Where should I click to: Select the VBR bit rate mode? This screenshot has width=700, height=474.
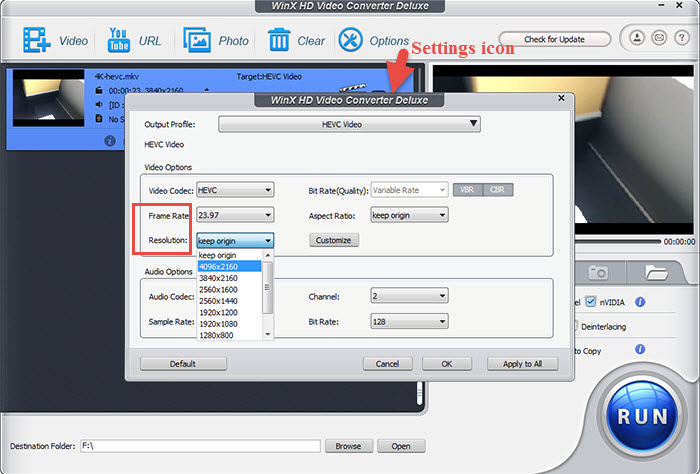point(467,189)
